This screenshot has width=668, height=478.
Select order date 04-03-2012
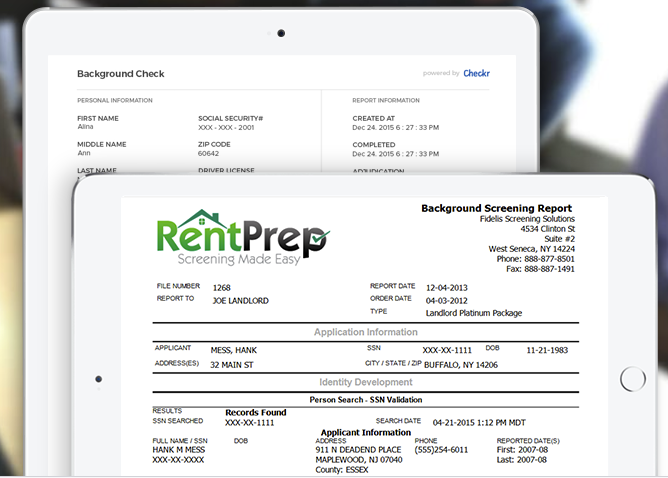coord(446,301)
